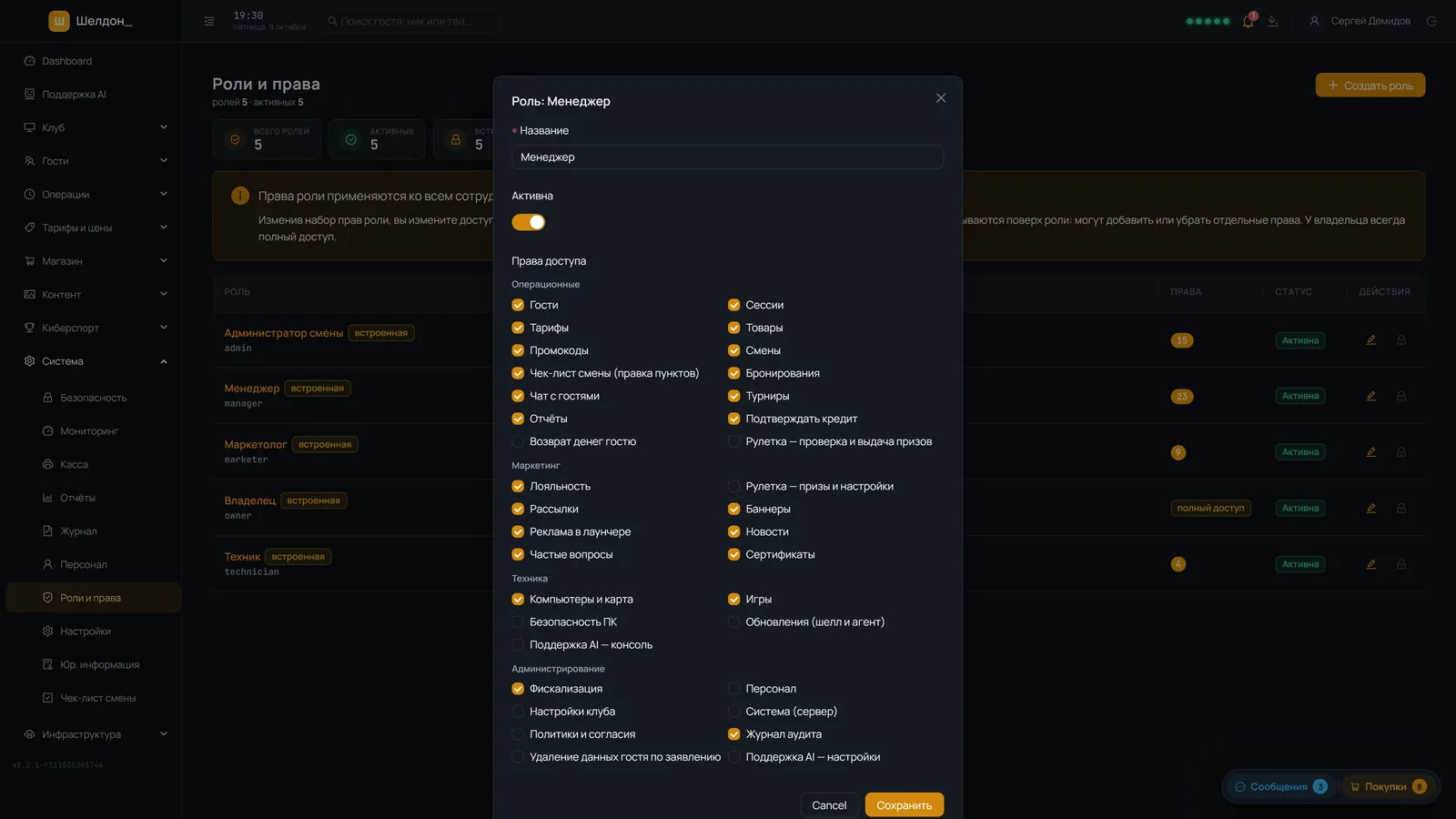Toggle the Активна switch off

[x=528, y=222]
